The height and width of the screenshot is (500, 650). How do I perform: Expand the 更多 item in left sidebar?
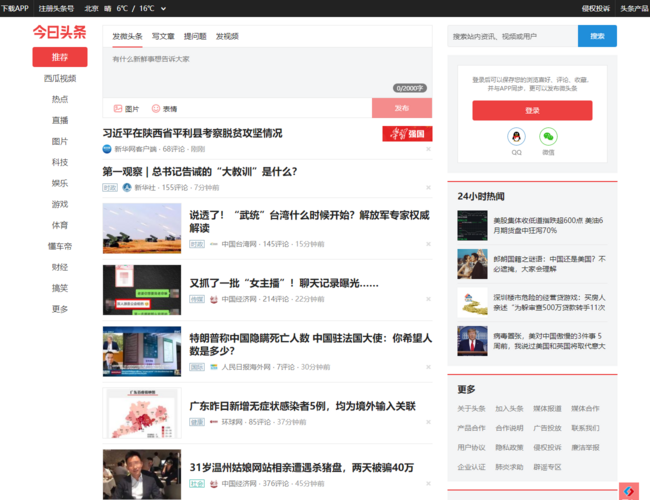point(60,309)
